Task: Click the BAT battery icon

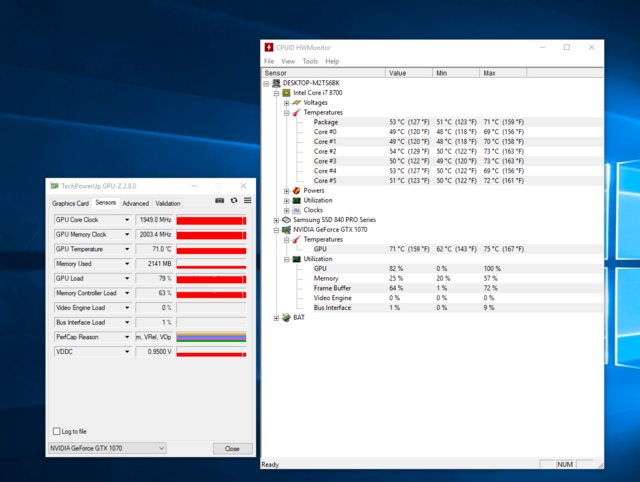Action: pyautogui.click(x=287, y=318)
